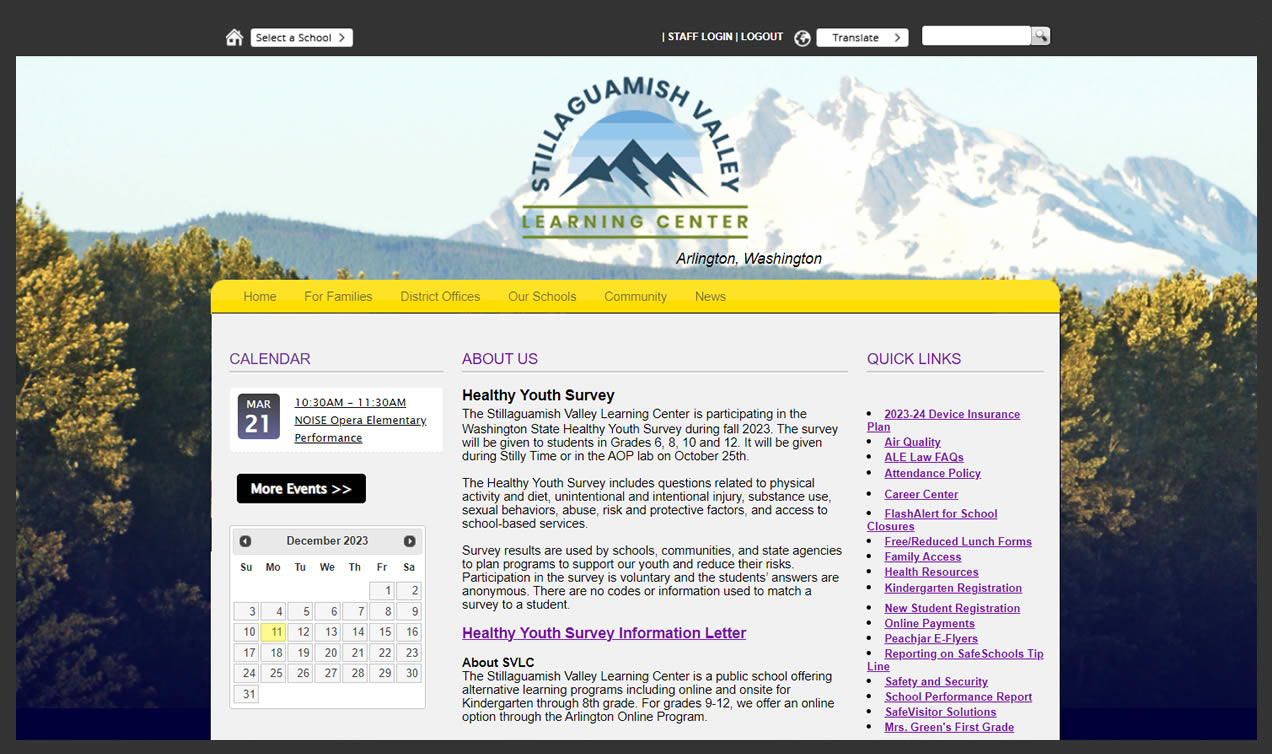Select December 1 on the calendar
The image size is (1272, 754).
[382, 590]
